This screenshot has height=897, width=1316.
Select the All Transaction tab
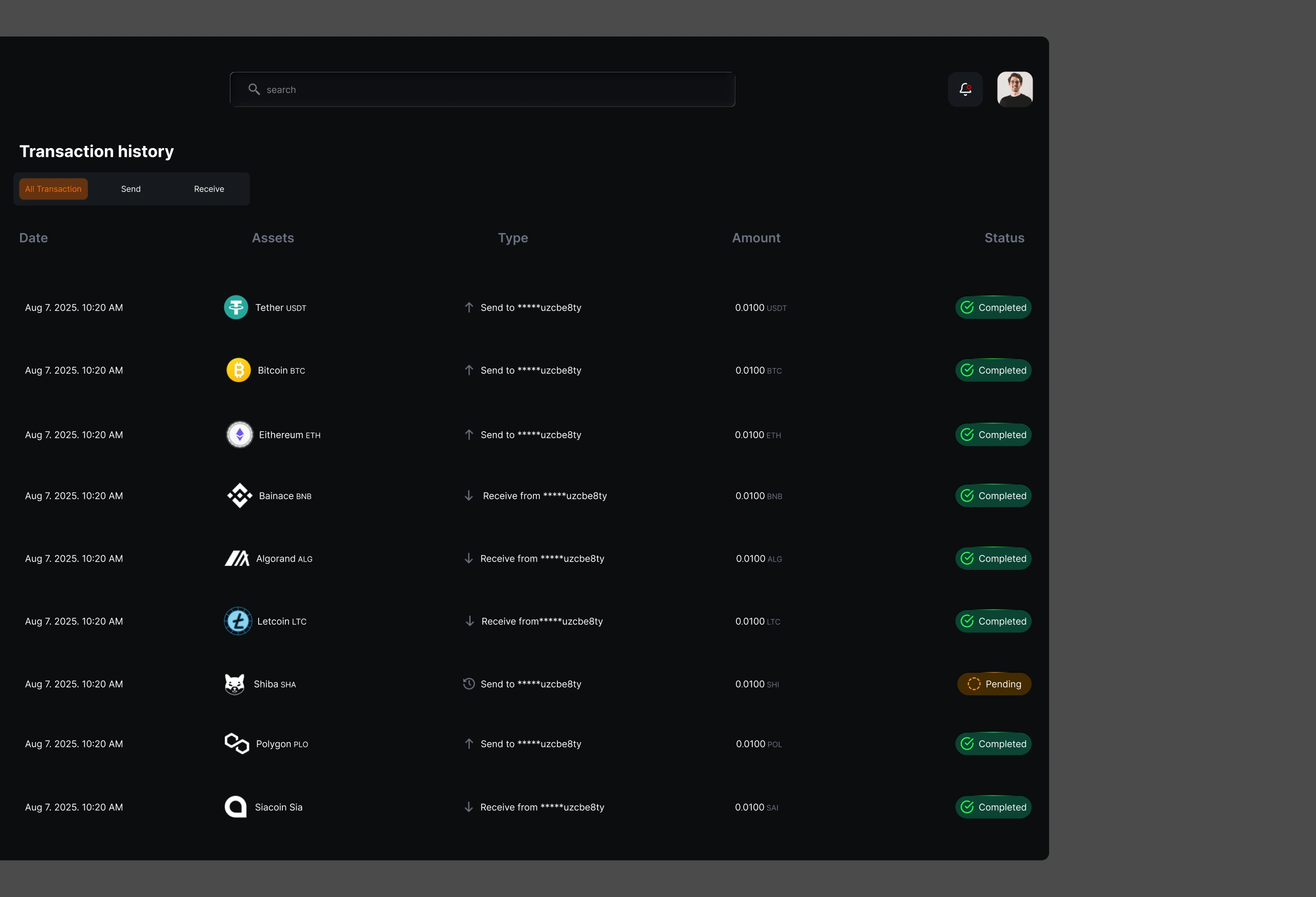[53, 189]
